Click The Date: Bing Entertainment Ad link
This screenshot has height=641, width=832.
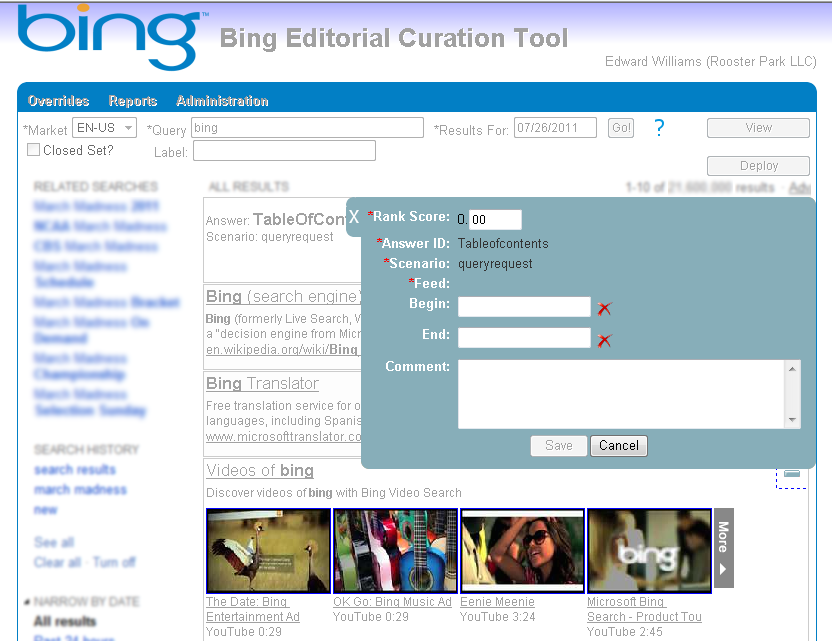point(253,609)
